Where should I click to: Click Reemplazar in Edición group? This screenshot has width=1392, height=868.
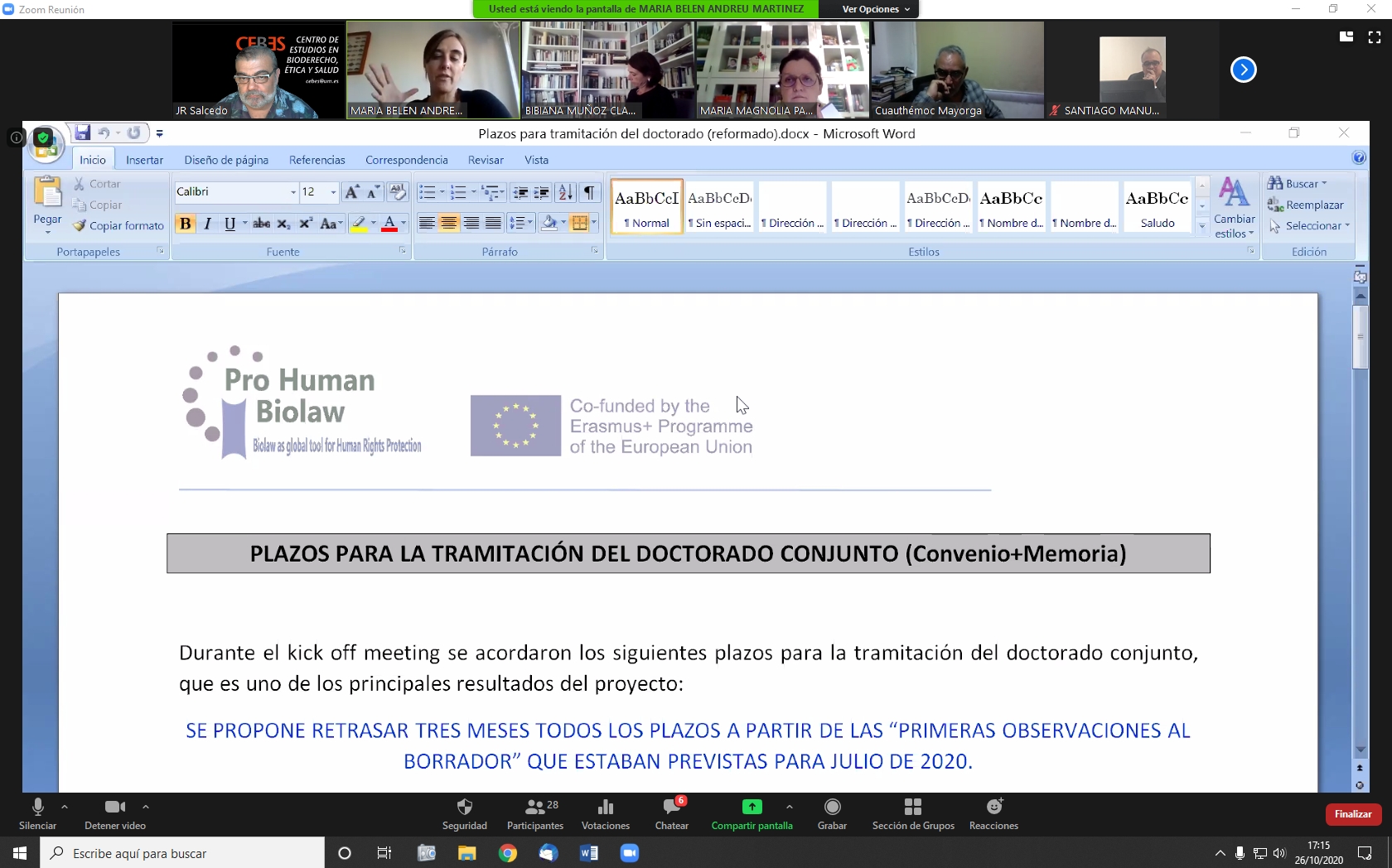pos(1306,205)
